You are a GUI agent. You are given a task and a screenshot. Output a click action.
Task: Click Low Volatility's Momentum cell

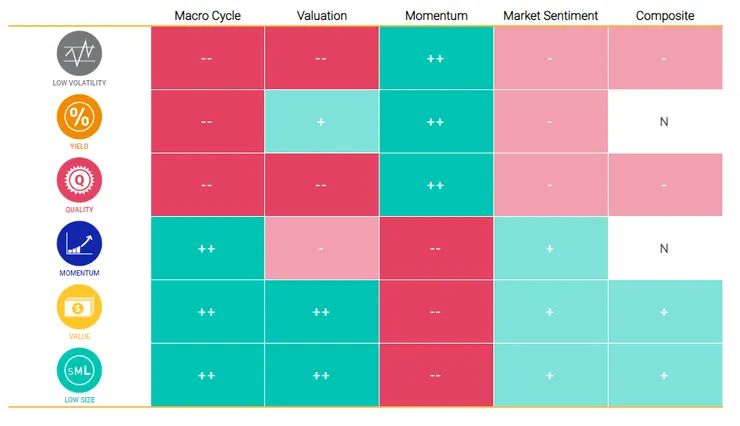(x=436, y=58)
